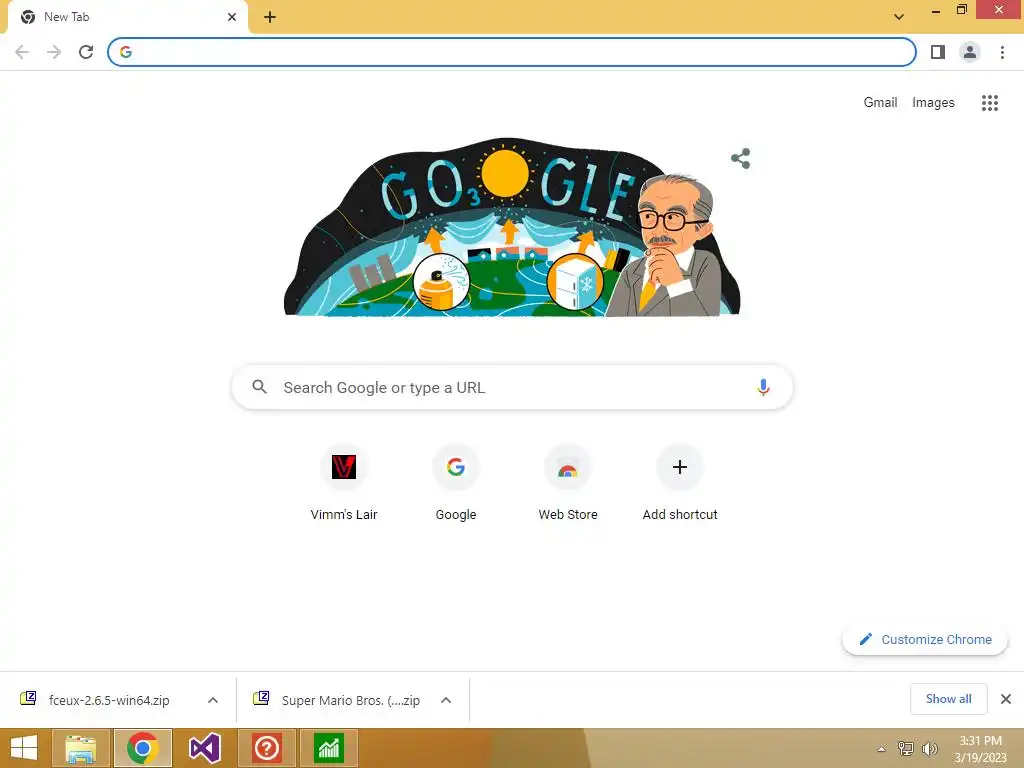Click the taskbar clock and date
Viewport: 1024px width, 768px height.
[981, 749]
